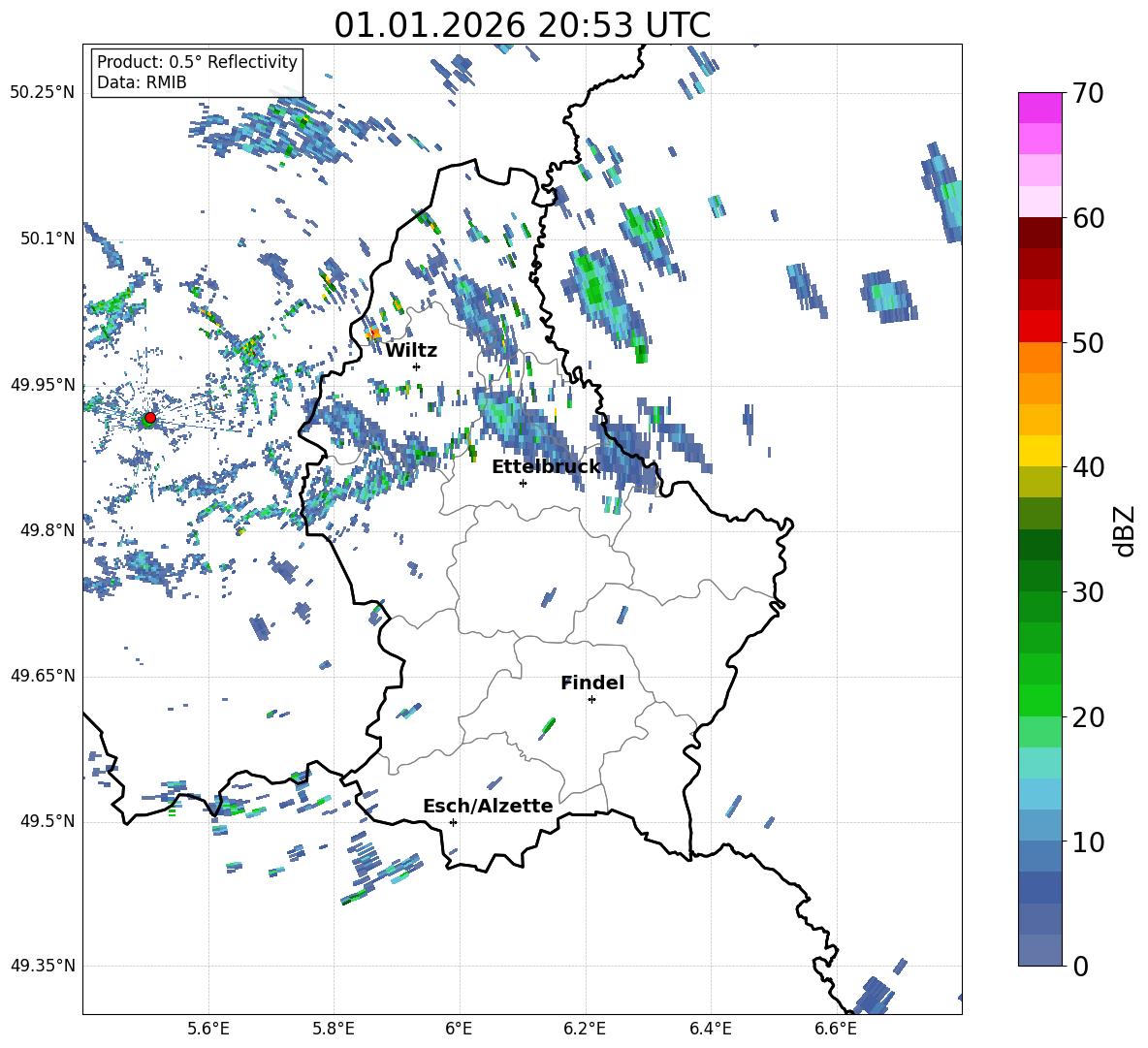Click the 40 value on colorbar
1148x1048 pixels.
[1087, 467]
